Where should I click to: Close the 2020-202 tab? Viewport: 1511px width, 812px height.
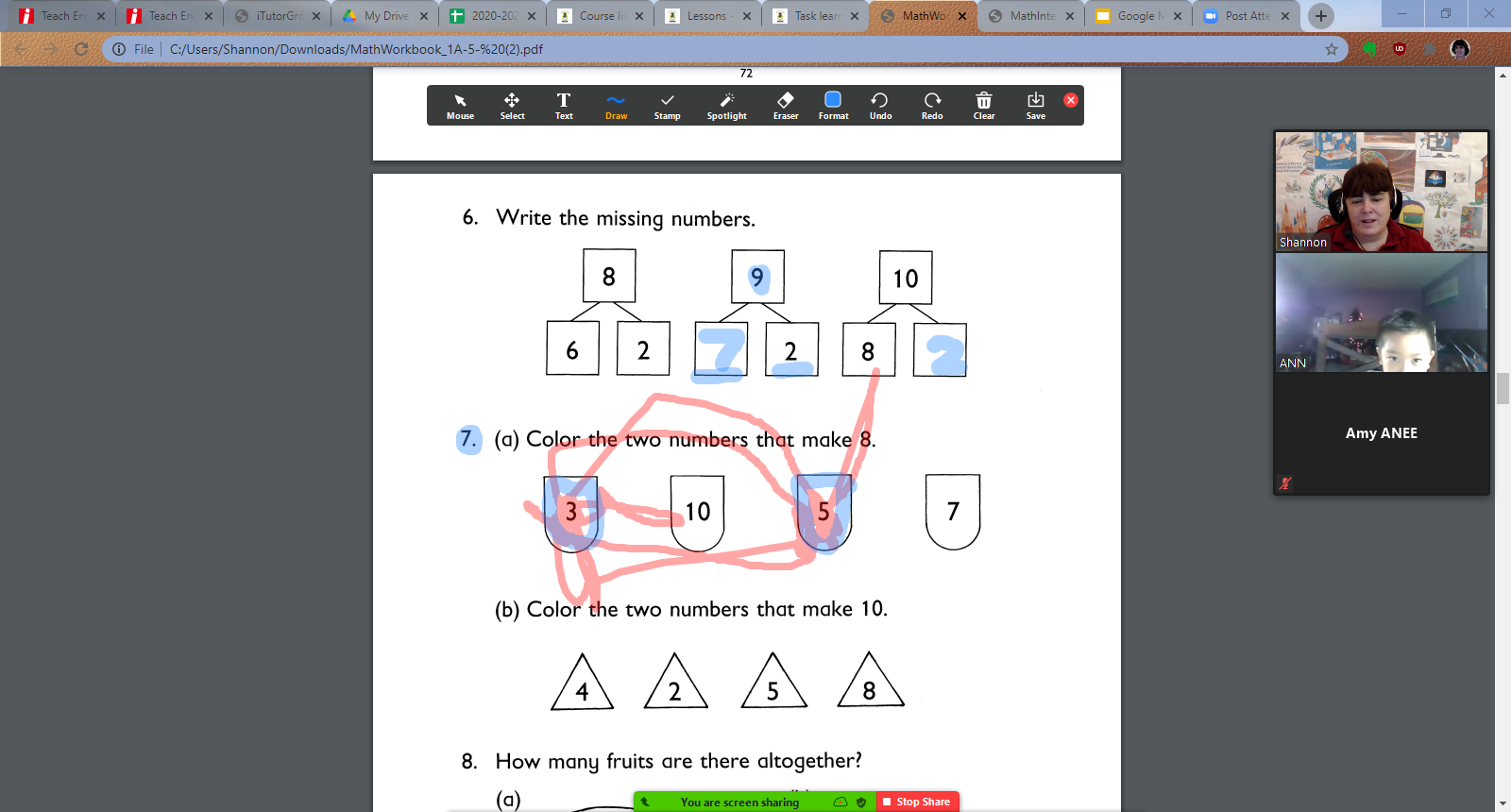pyautogui.click(x=532, y=16)
